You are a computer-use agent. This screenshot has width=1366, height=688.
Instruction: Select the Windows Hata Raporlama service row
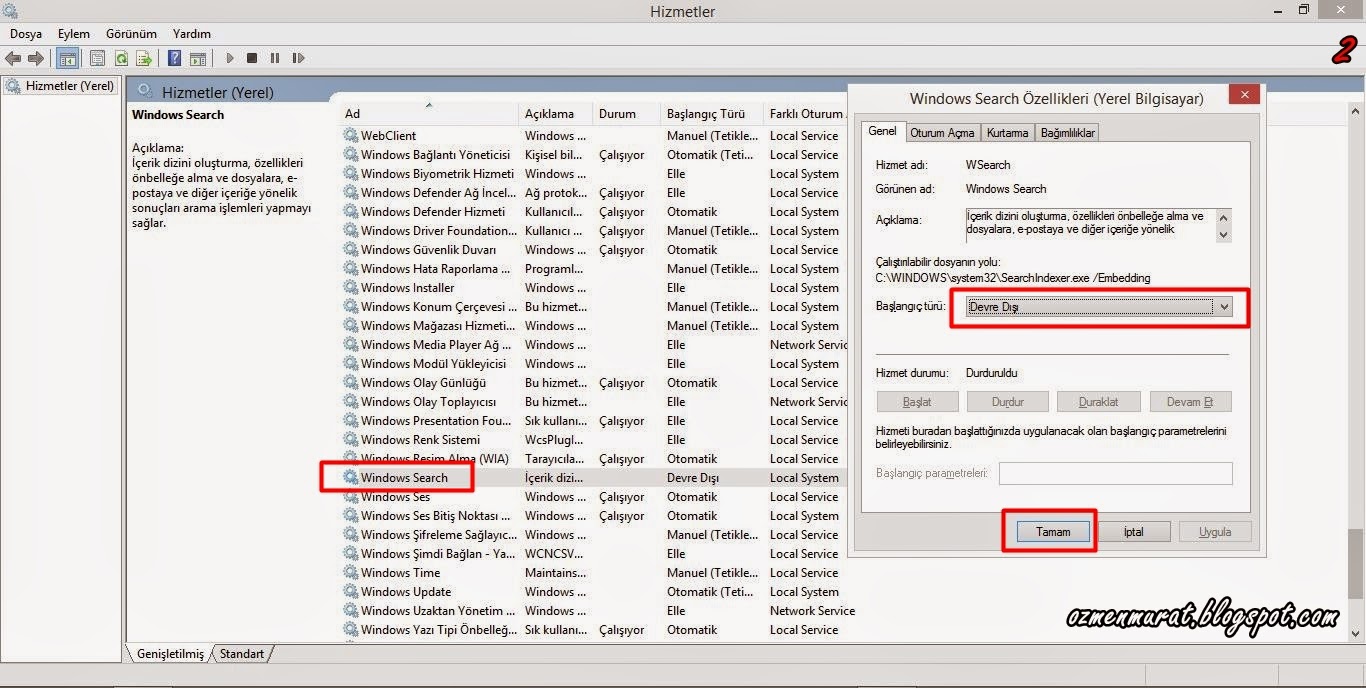[595, 268]
